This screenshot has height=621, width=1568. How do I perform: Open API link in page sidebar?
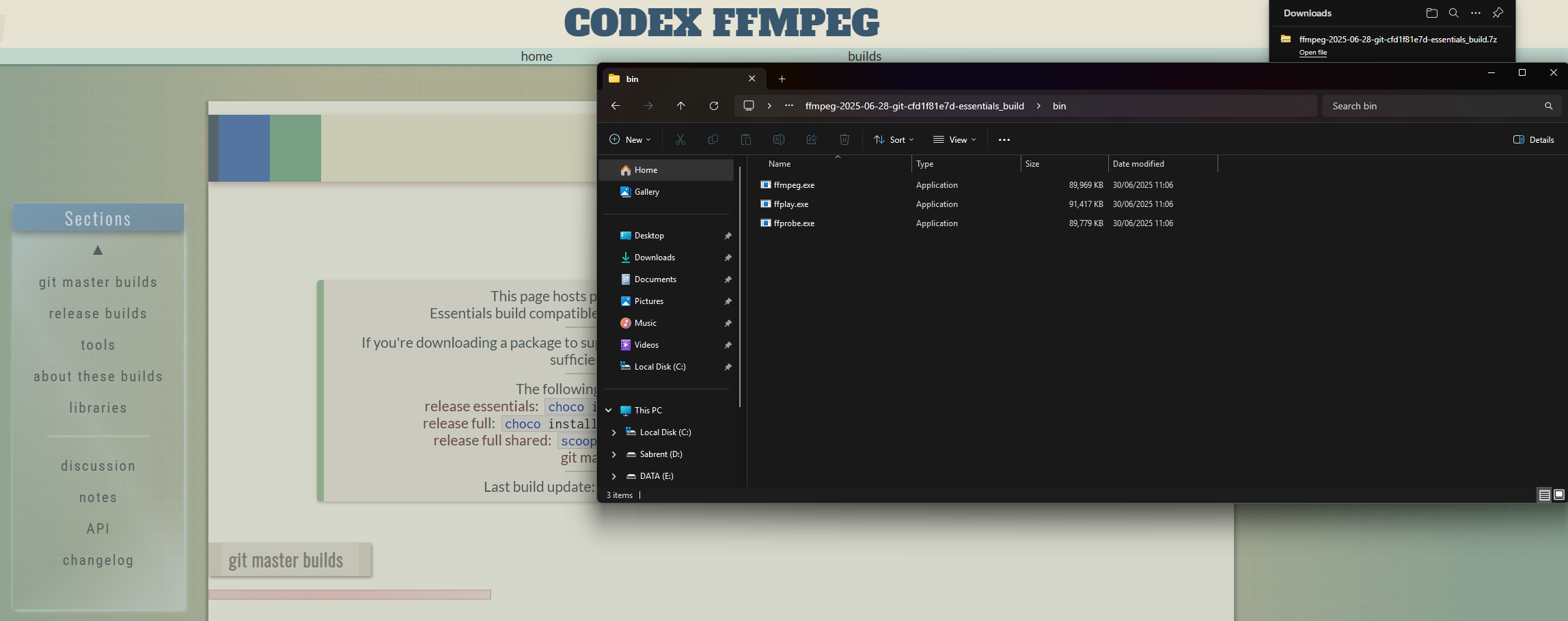click(x=98, y=529)
